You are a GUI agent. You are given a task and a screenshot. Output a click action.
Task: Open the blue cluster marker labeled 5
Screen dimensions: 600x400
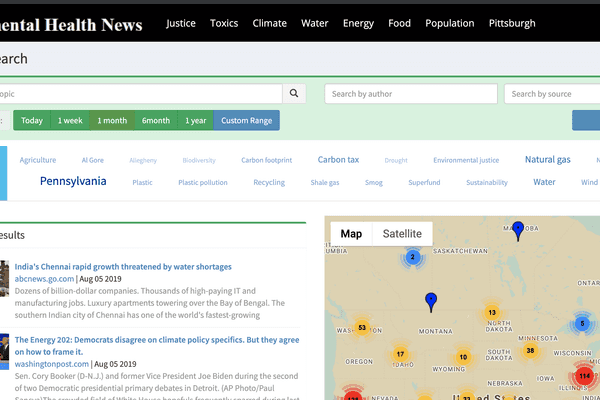(582, 324)
